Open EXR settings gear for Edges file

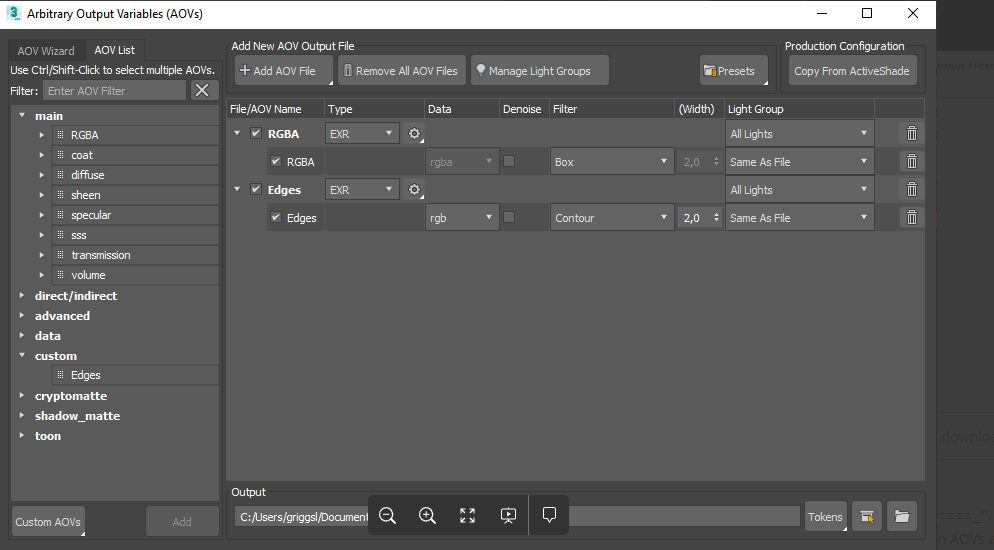click(415, 189)
